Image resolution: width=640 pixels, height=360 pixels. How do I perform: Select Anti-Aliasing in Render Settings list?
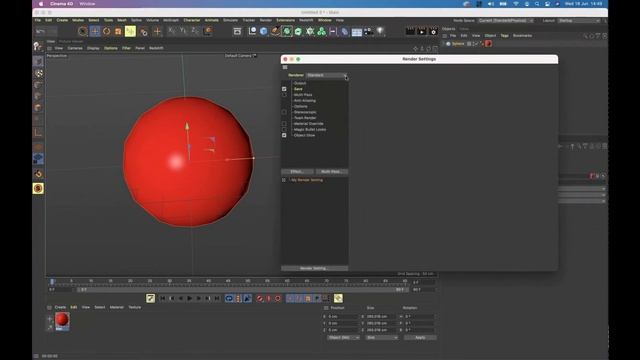click(305, 100)
